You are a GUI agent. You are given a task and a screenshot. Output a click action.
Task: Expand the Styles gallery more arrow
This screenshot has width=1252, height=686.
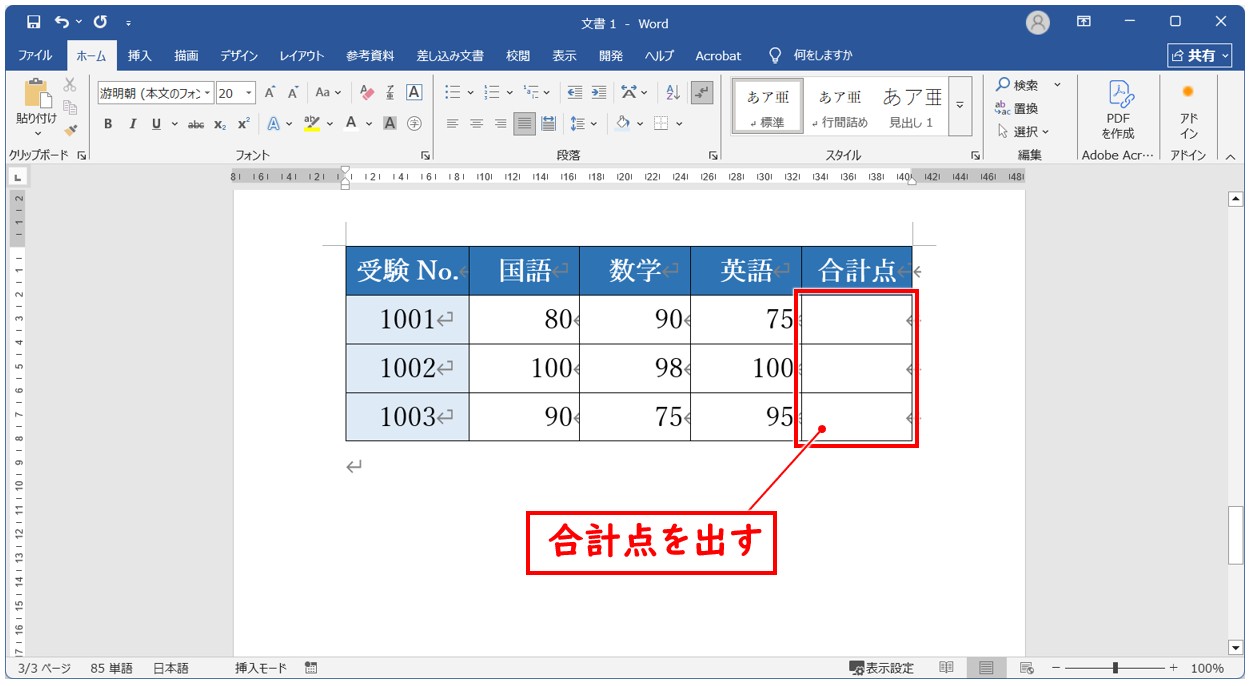tap(961, 106)
